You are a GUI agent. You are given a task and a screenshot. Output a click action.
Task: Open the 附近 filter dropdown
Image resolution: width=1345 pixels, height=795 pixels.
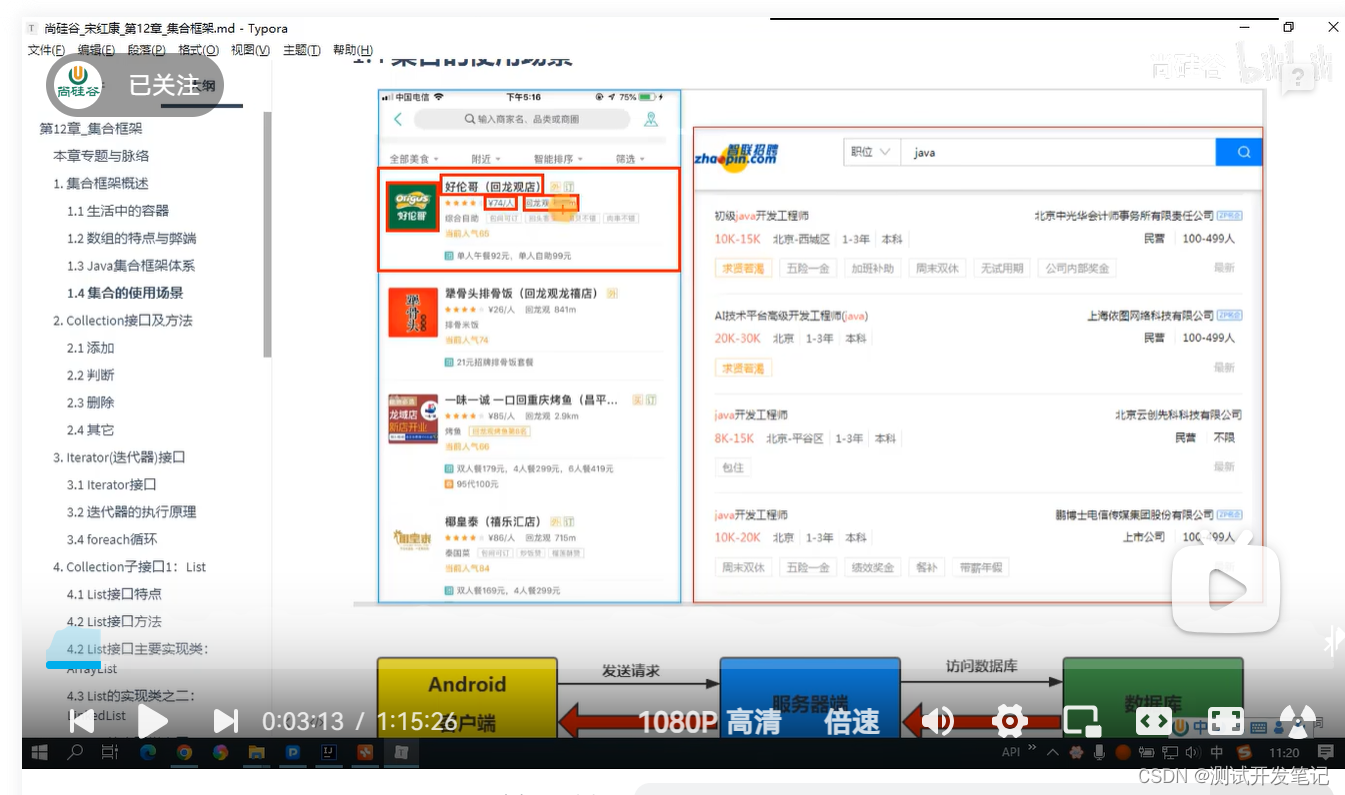click(486, 159)
